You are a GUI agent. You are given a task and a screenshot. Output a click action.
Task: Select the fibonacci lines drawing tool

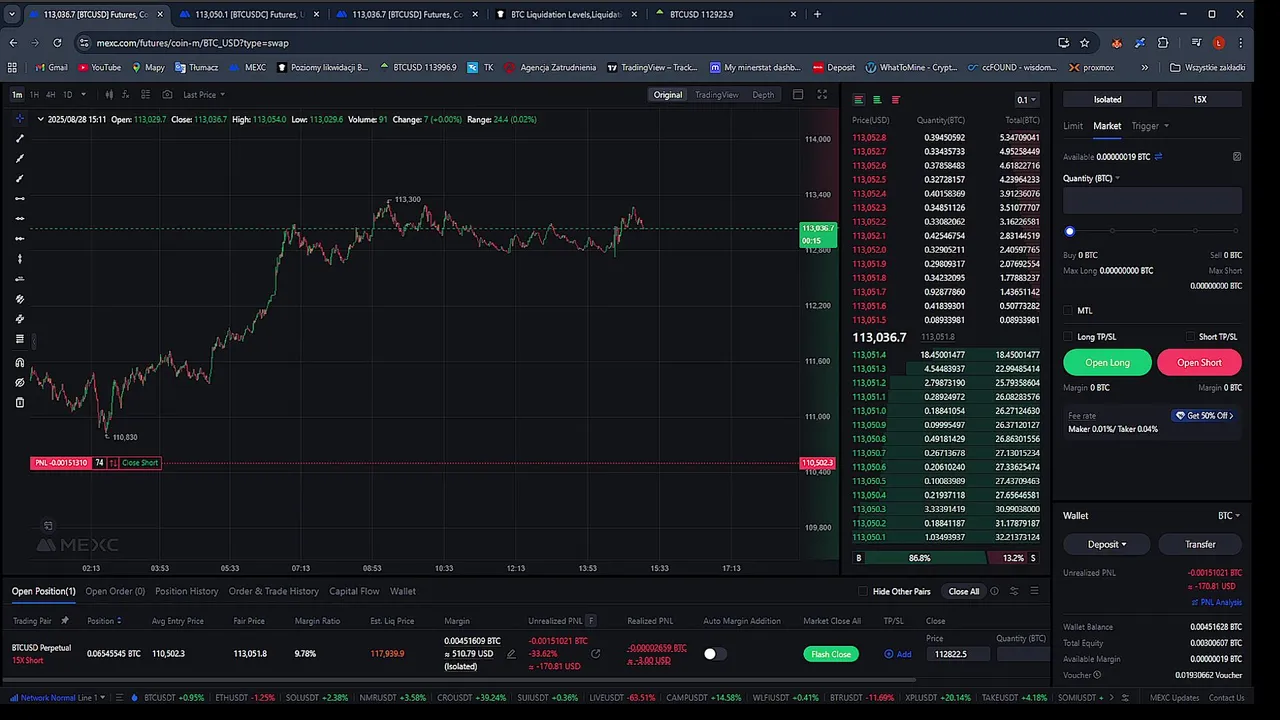point(19,339)
